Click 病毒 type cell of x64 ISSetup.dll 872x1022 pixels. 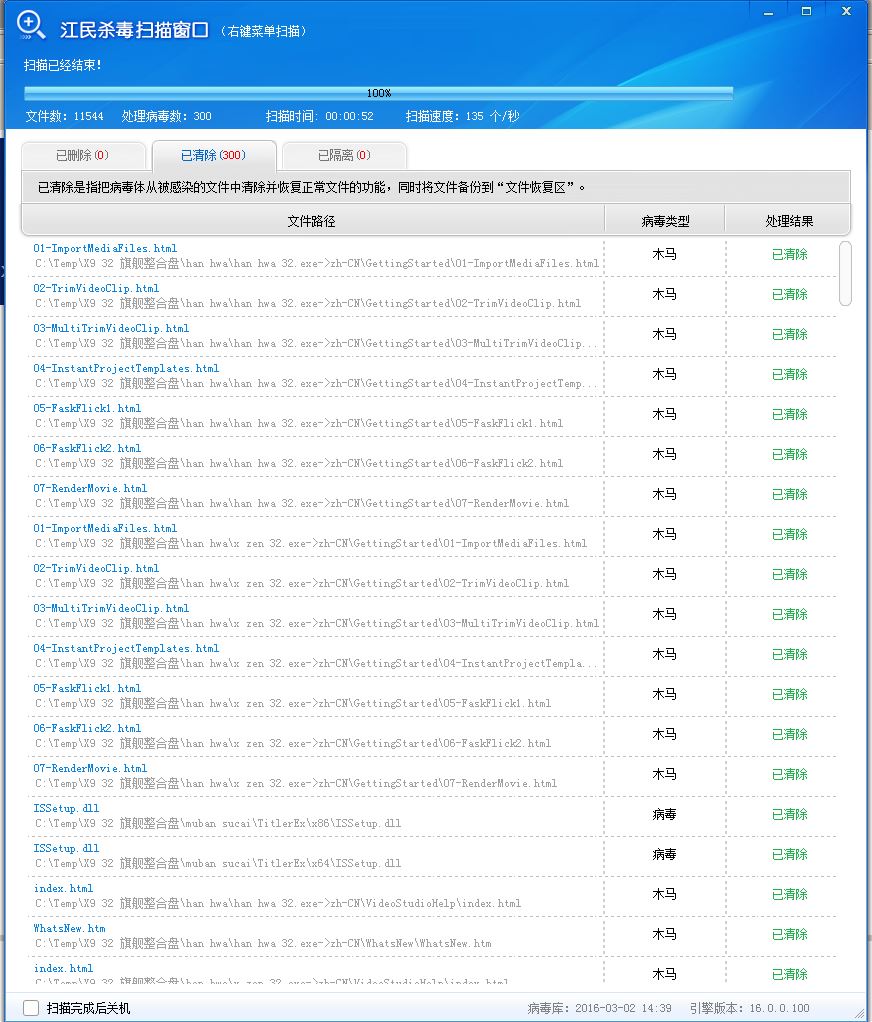click(664, 854)
